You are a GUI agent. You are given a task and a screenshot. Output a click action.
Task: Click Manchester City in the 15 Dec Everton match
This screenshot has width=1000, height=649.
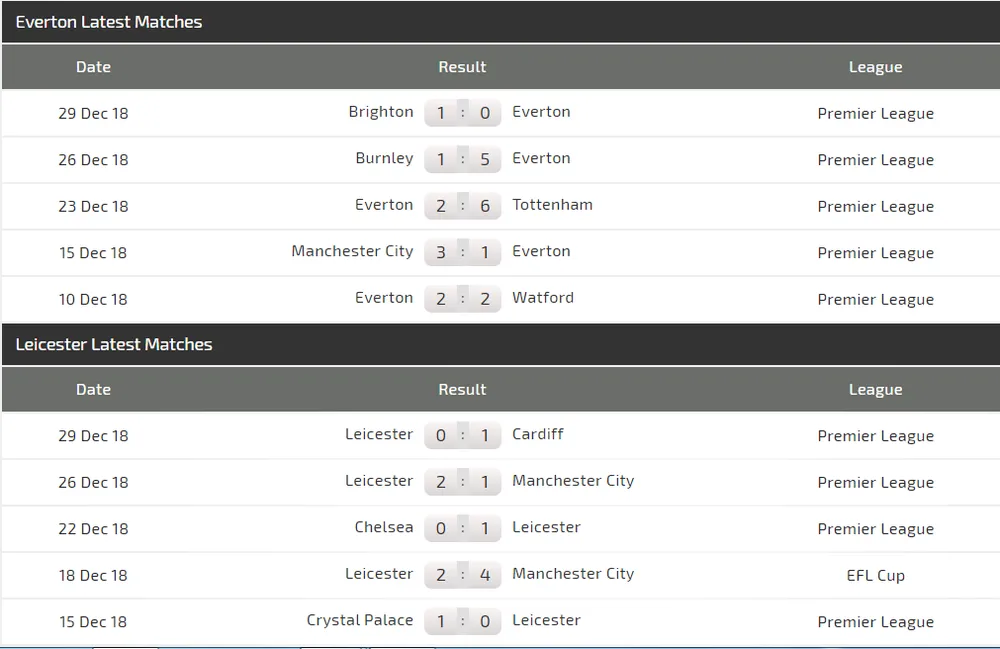(x=352, y=251)
